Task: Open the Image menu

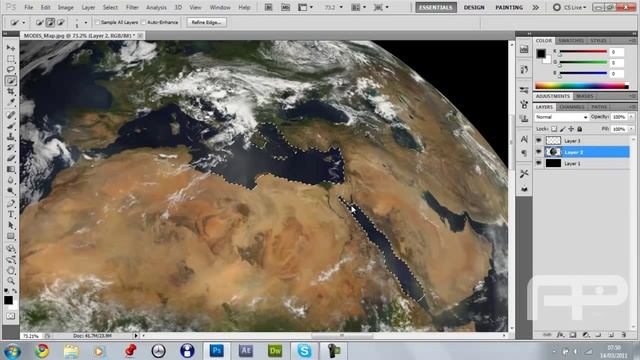Action: point(65,7)
